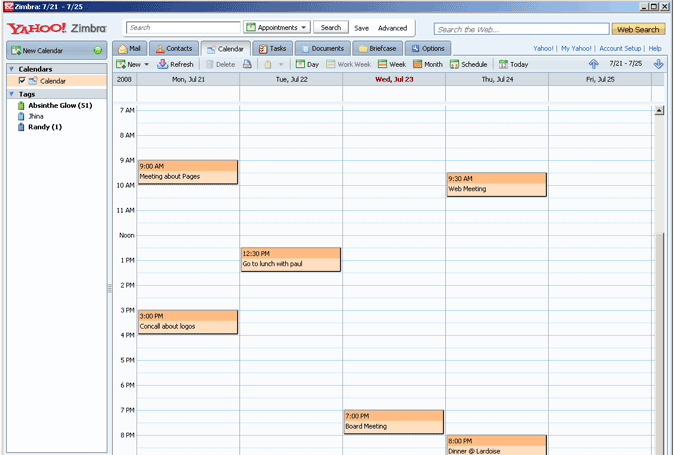The image size is (674, 455).
Task: Click the green circle icon beside New Calendar
Action: (x=98, y=50)
